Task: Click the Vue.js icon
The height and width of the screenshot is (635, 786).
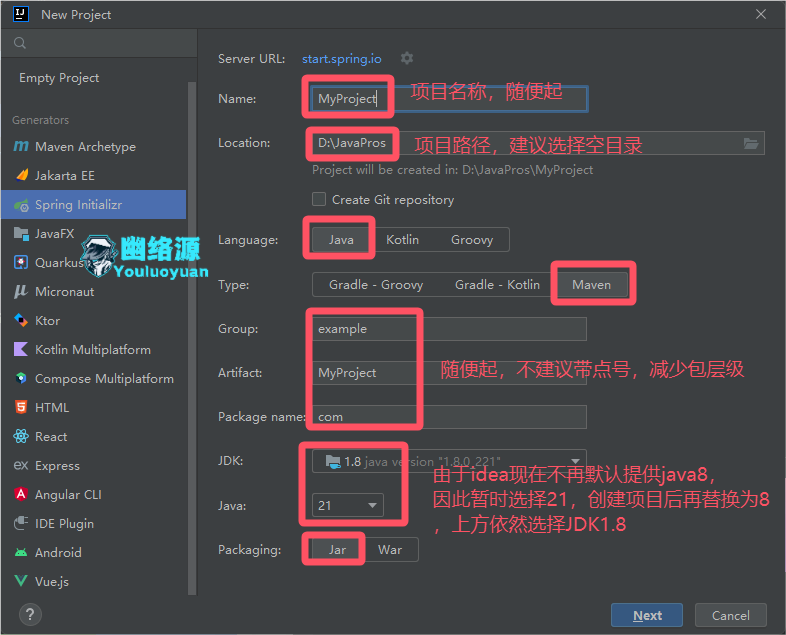Action: coord(21,581)
